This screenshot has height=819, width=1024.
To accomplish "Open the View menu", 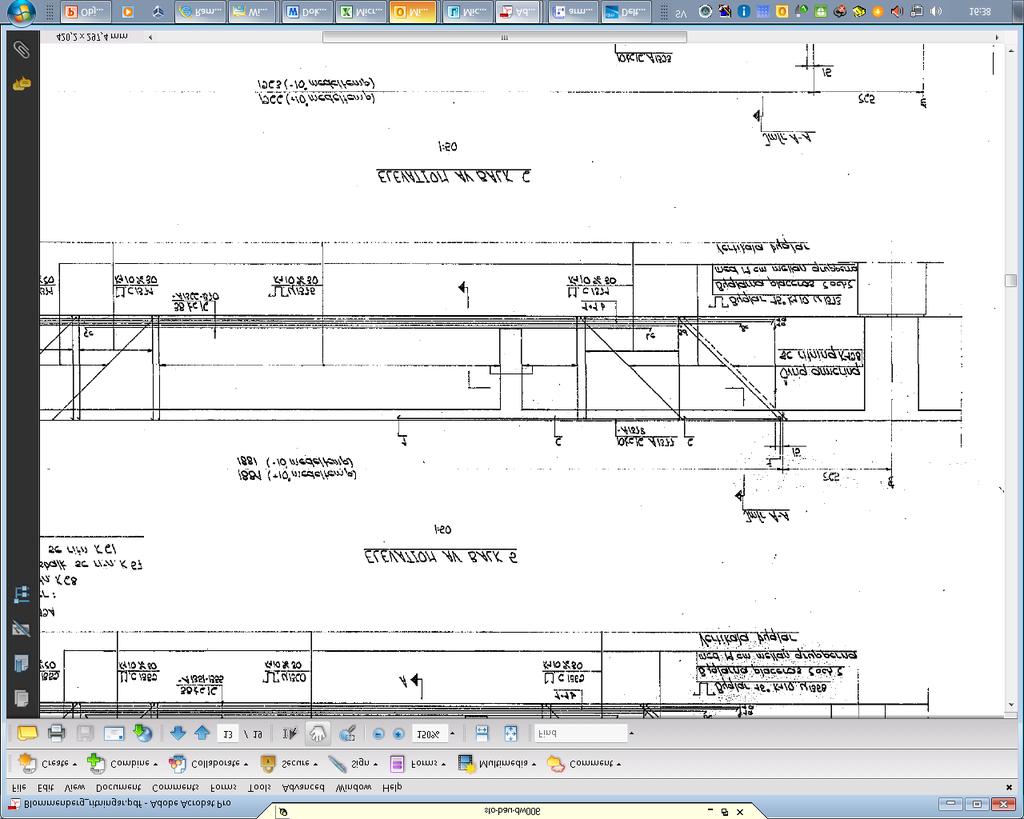I will 74,787.
